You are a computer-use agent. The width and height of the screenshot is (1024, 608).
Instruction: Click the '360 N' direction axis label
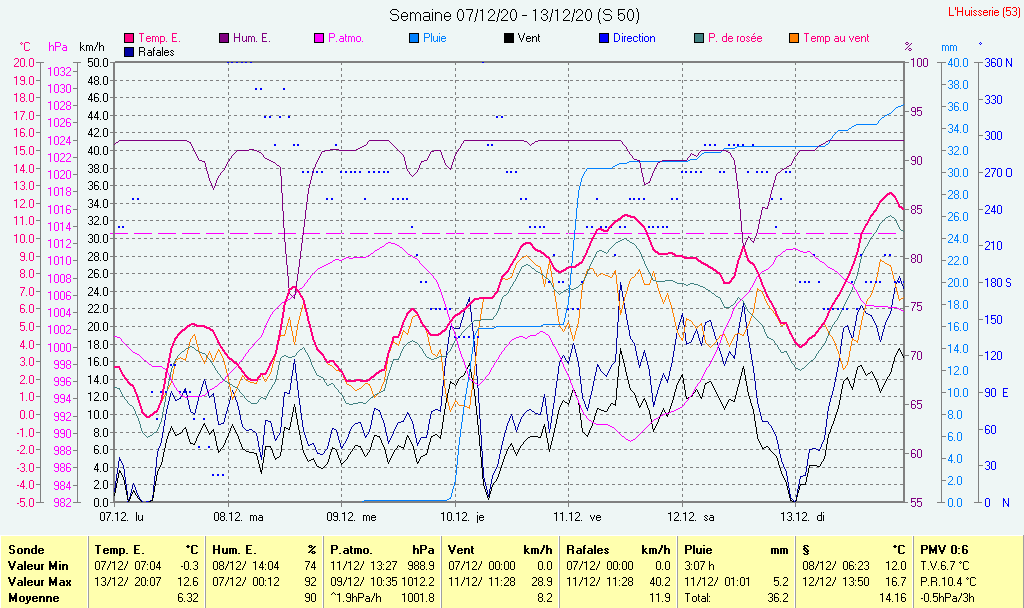coord(998,63)
